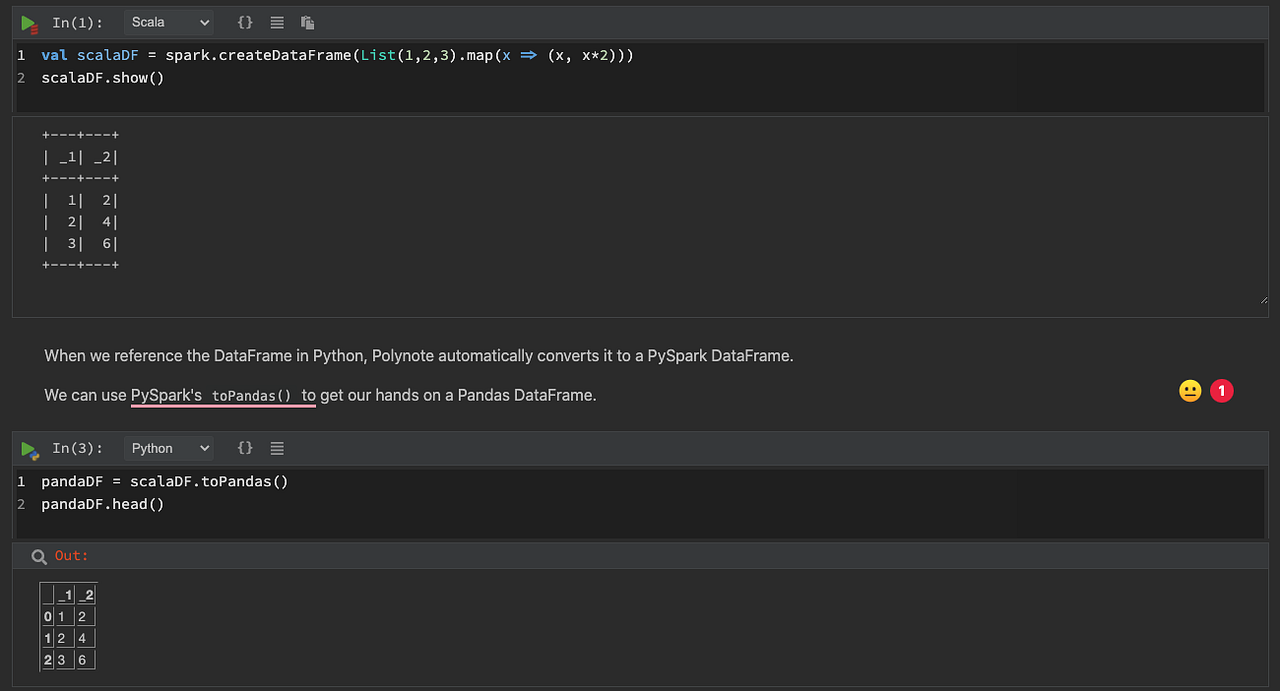1280x691 pixels.
Task: Click the red notification badge showing 1
Action: [x=1221, y=391]
